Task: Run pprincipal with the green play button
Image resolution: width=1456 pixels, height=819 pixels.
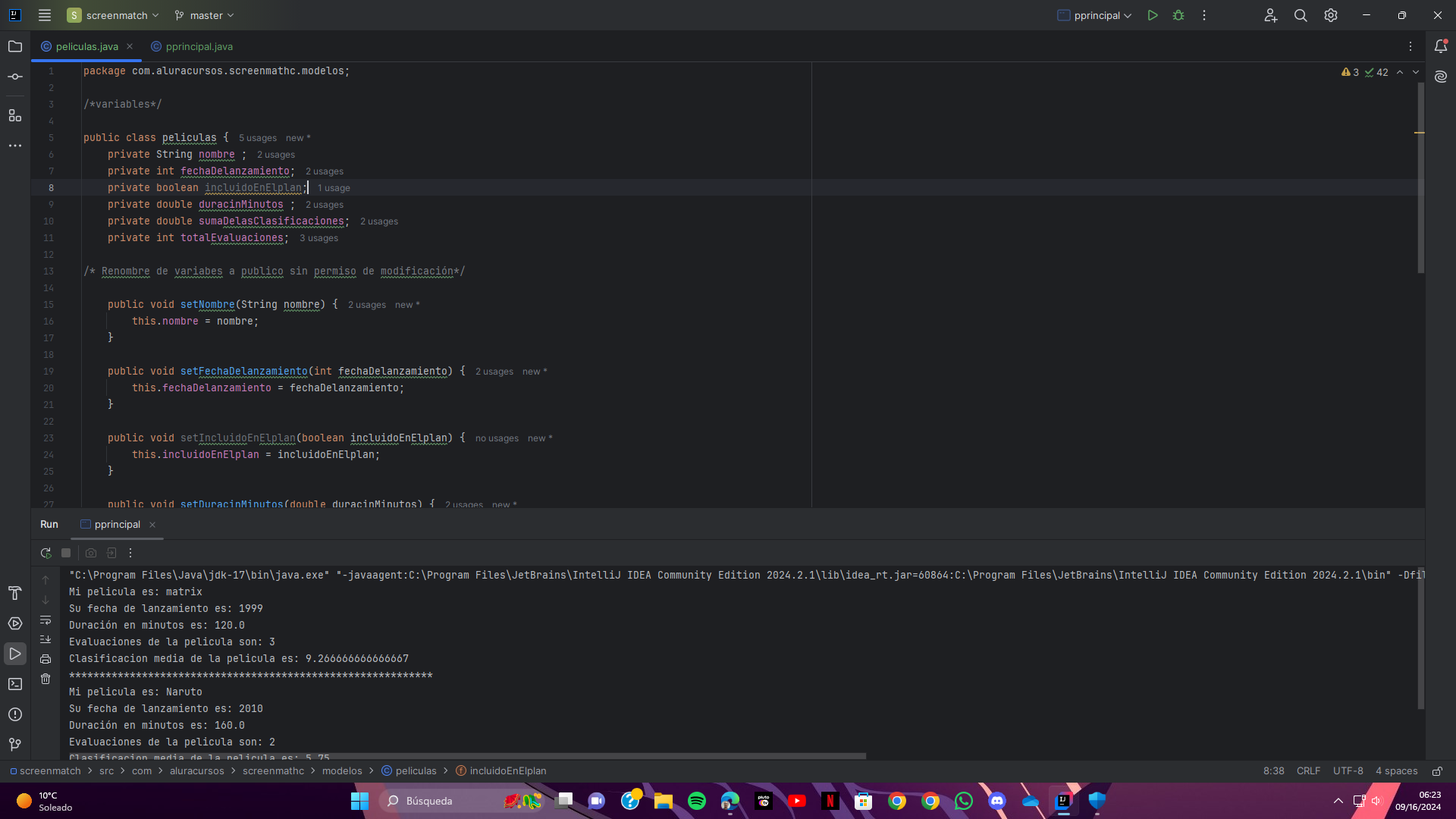Action: click(x=1153, y=15)
